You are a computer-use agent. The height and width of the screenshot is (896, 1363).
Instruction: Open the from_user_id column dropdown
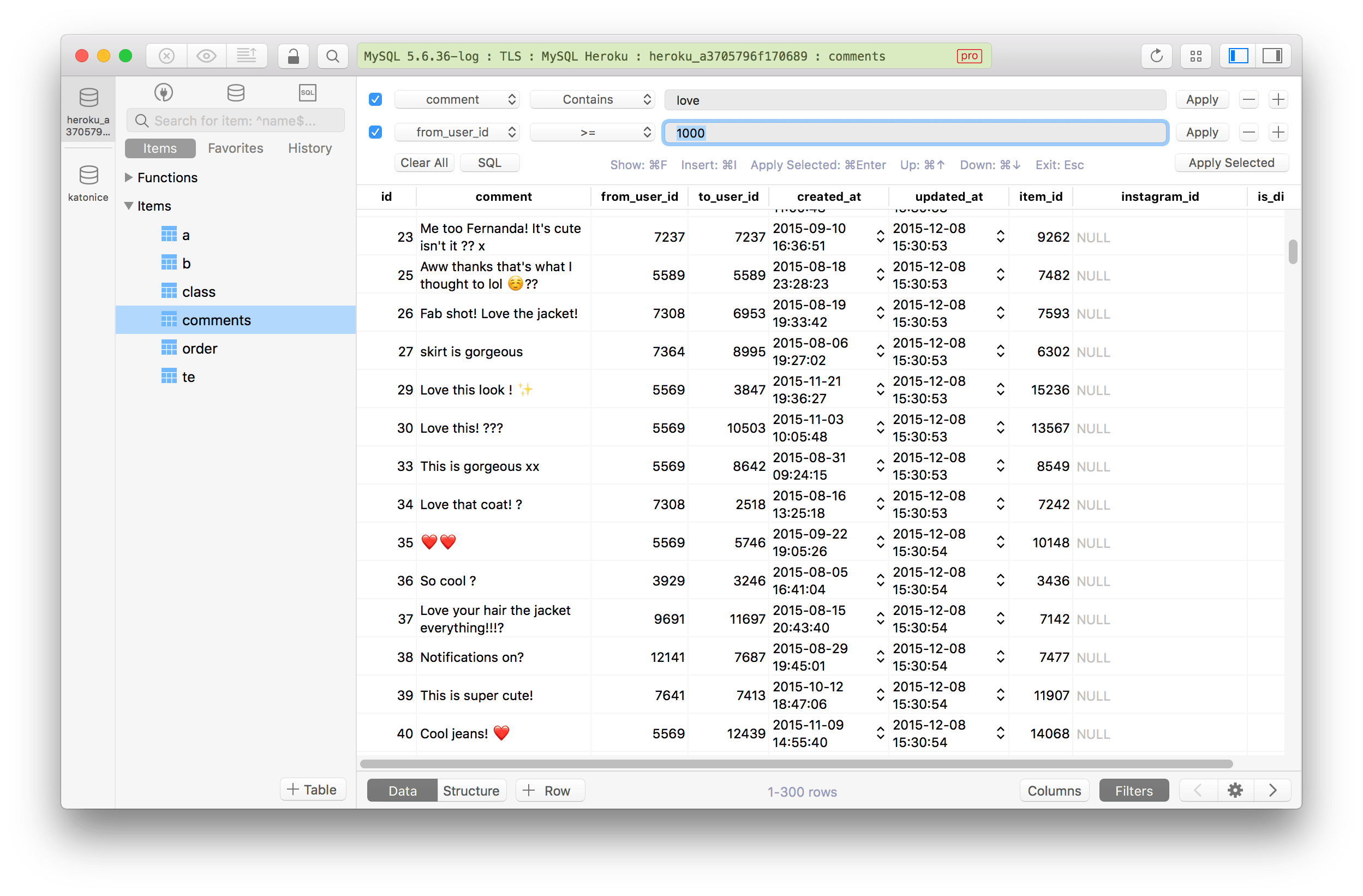point(457,133)
